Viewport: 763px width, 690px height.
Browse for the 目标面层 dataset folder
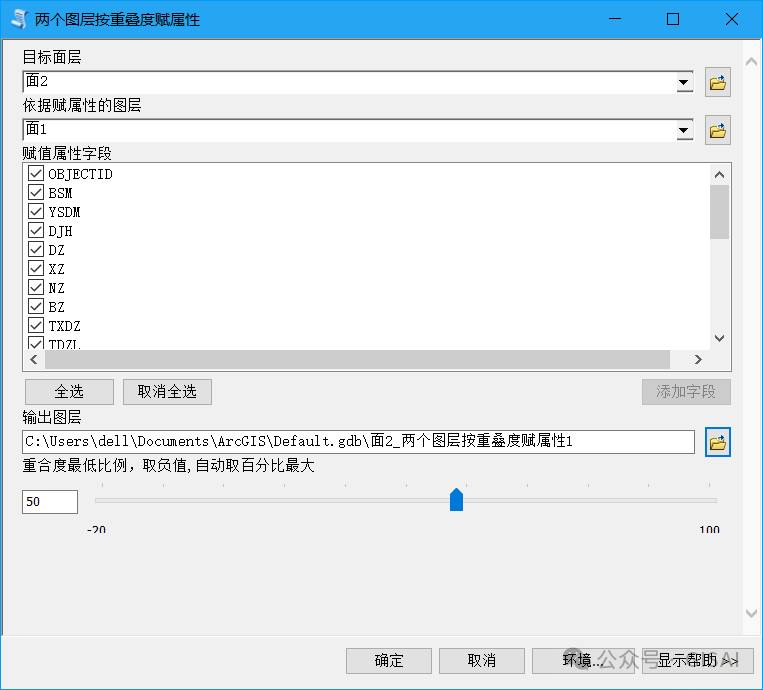pyautogui.click(x=718, y=82)
